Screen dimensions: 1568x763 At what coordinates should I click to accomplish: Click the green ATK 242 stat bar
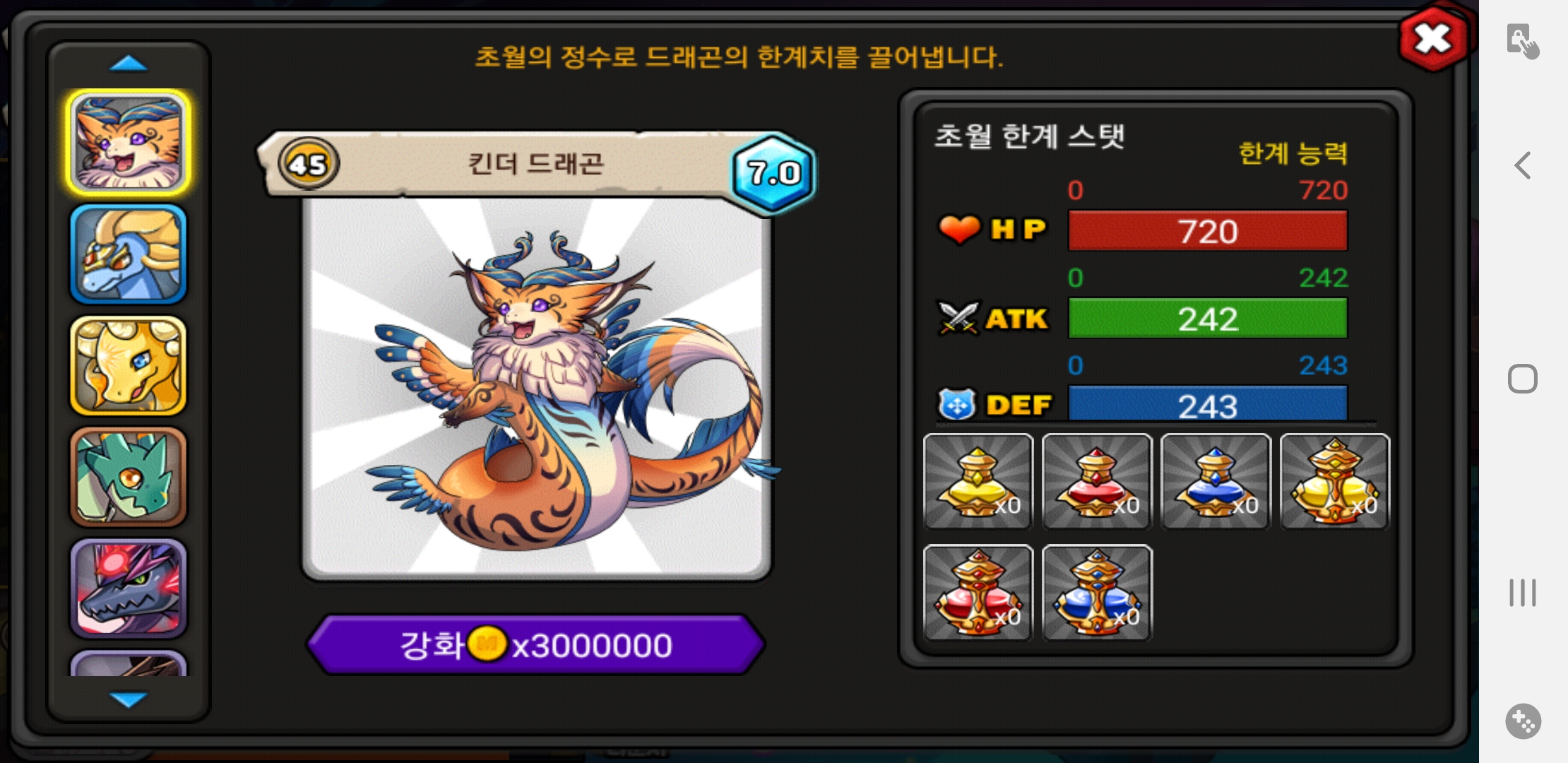(1208, 319)
